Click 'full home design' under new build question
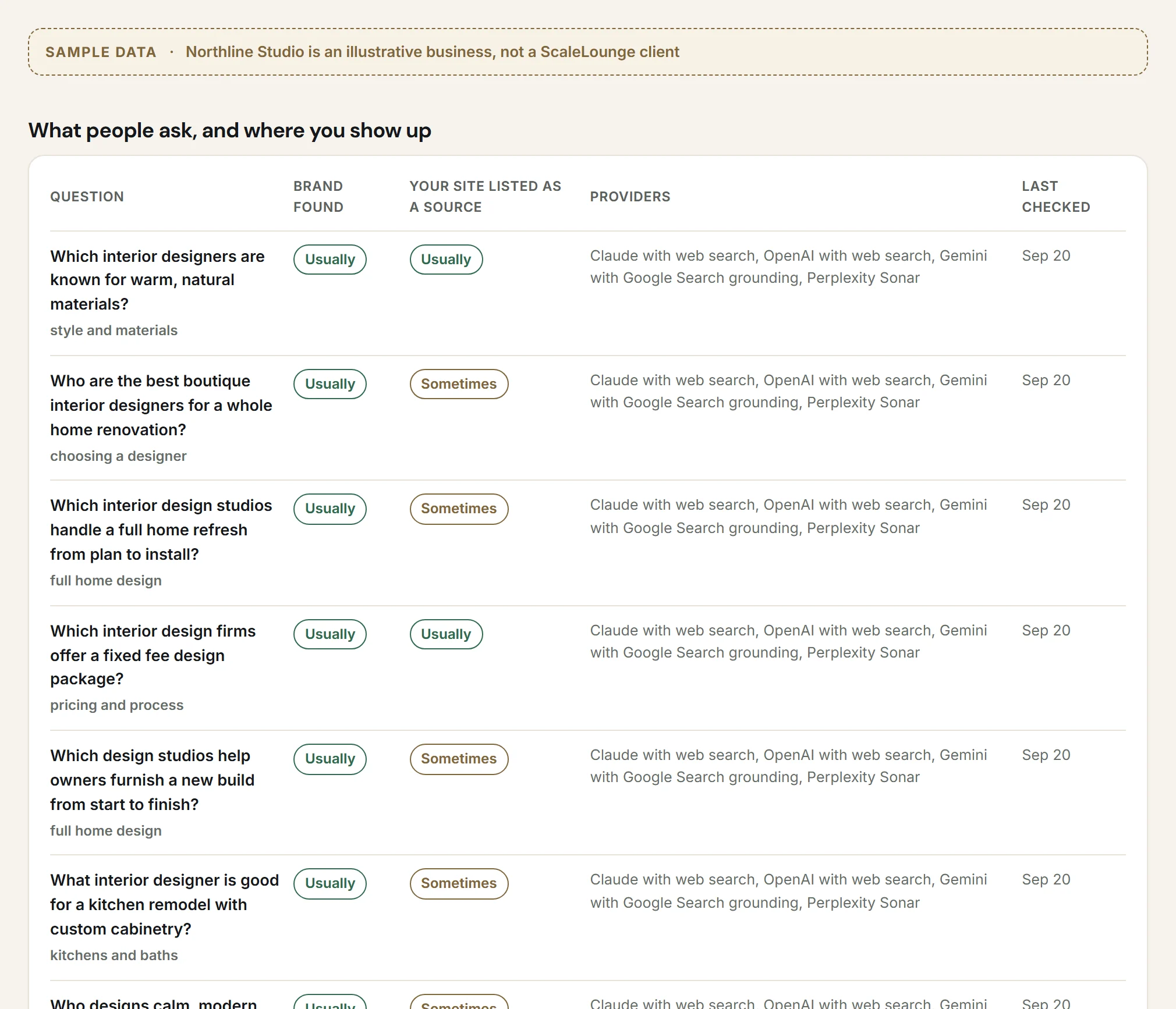 coord(106,831)
